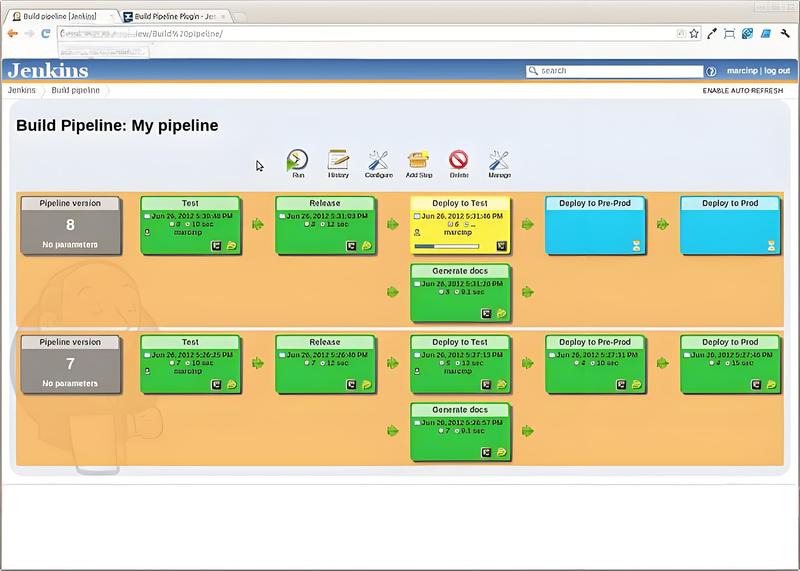This screenshot has width=800, height=571.
Task: Switch to Build Pipeline Plugin browser tab
Action: [x=177, y=16]
